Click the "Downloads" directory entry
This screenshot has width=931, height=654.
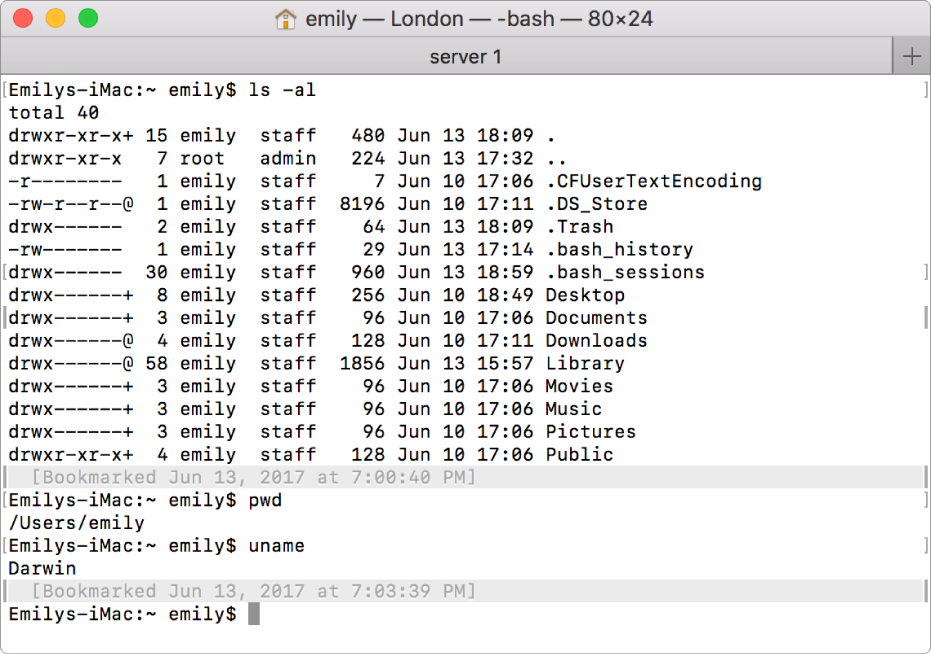[596, 340]
